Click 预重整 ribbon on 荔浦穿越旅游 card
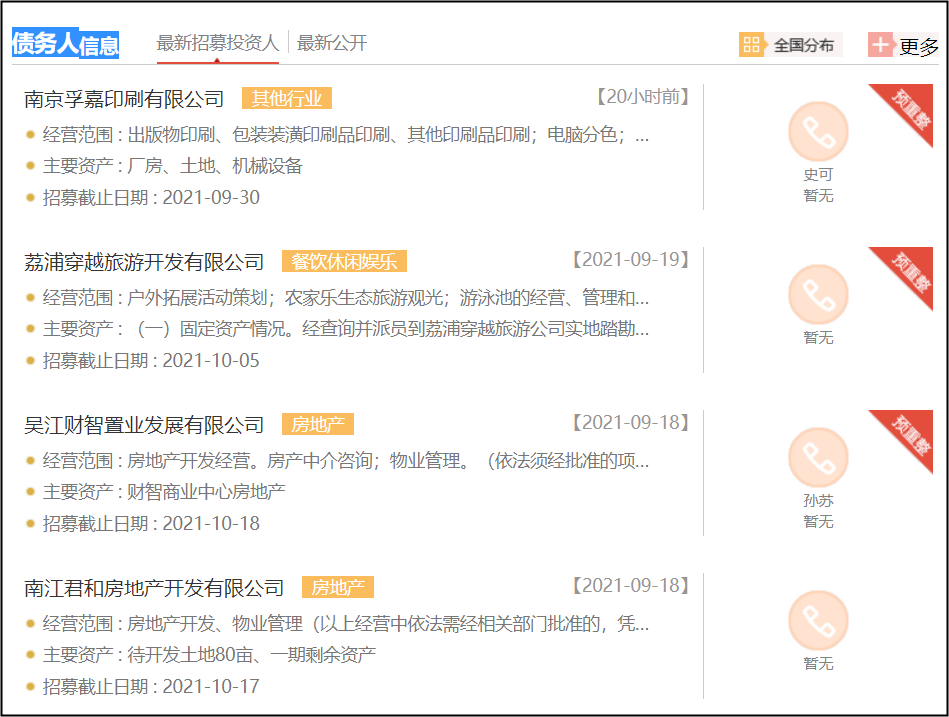This screenshot has width=949, height=717. pyautogui.click(x=907, y=273)
